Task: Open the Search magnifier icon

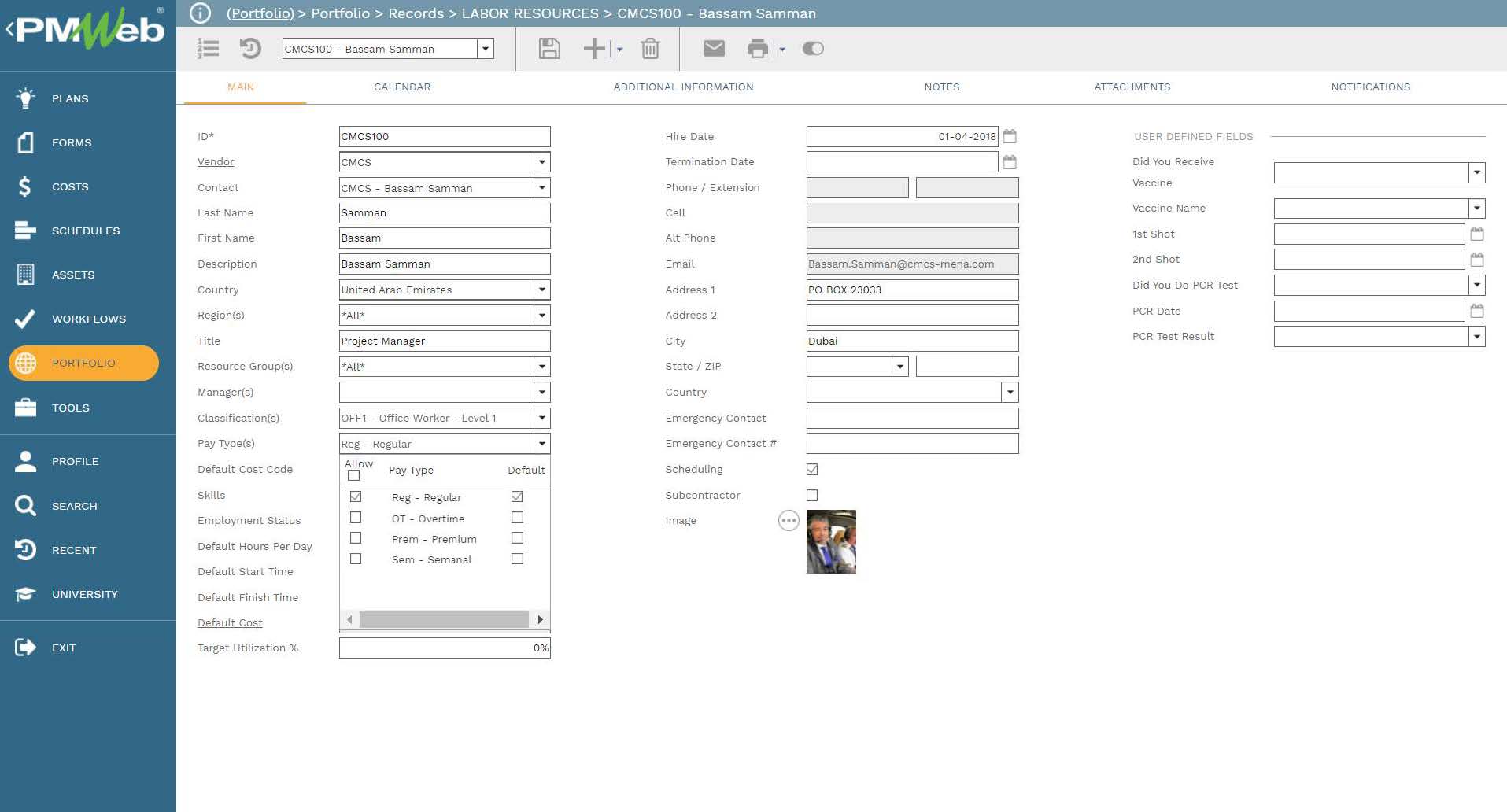Action: 25,506
